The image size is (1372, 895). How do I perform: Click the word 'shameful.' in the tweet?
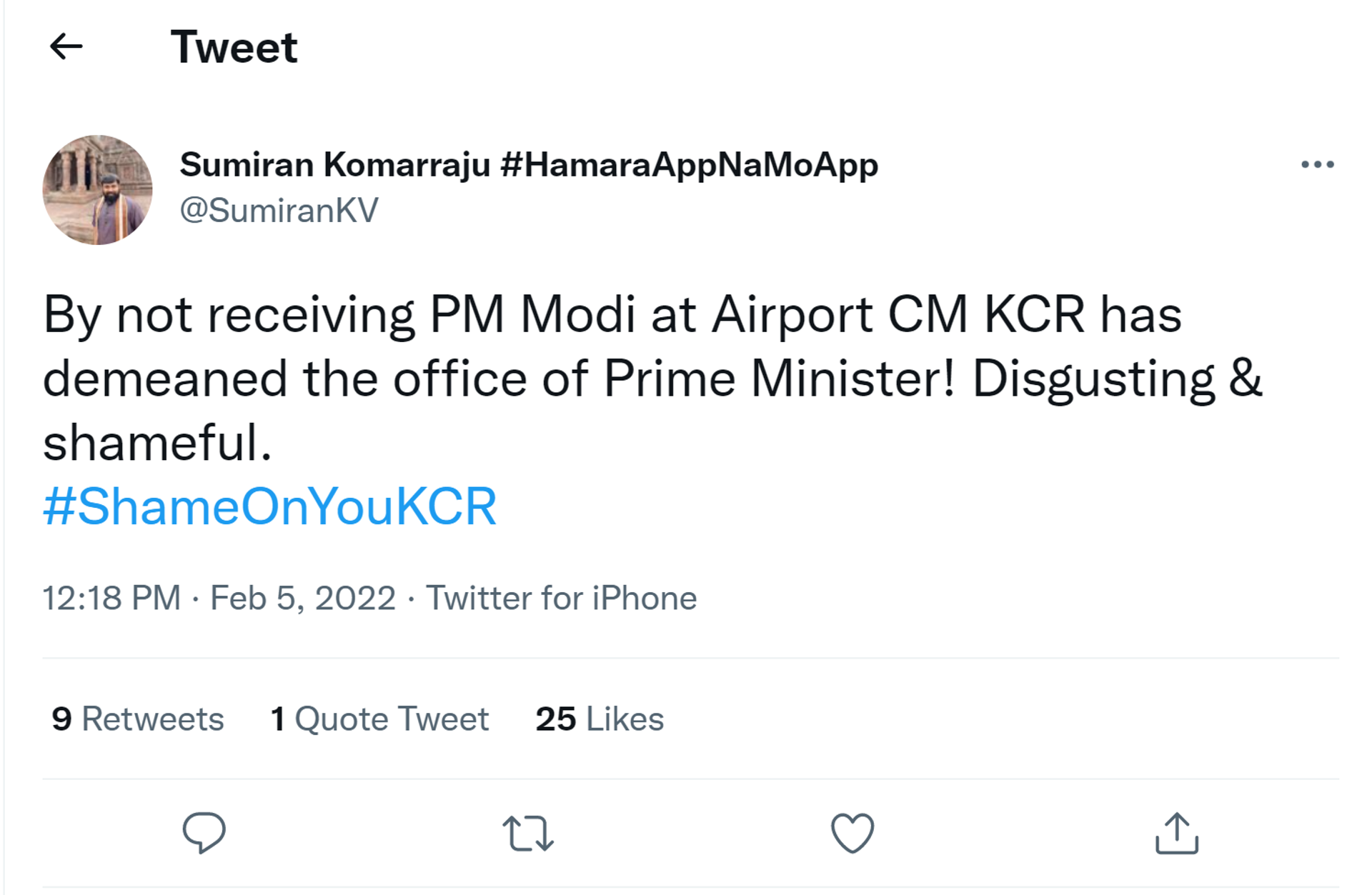[x=157, y=442]
